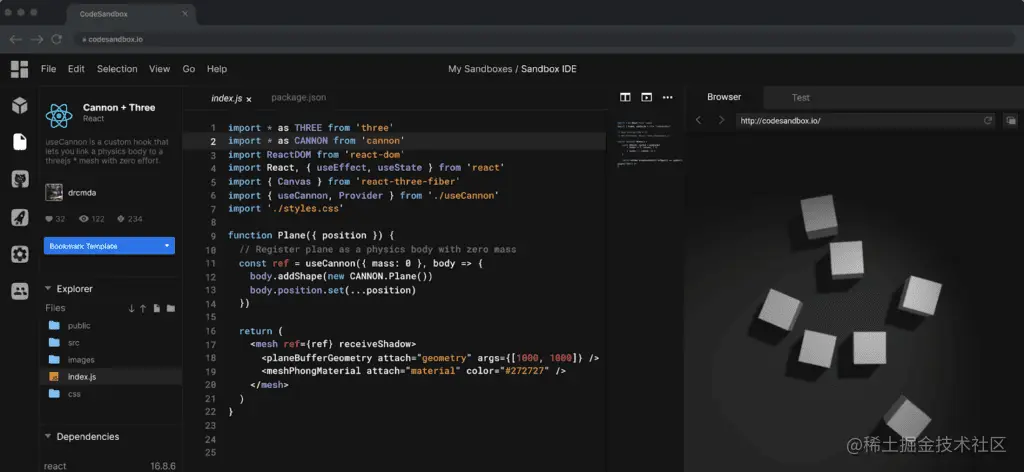The image size is (1024, 472).
Task: Open the View menu
Action: tap(159, 69)
